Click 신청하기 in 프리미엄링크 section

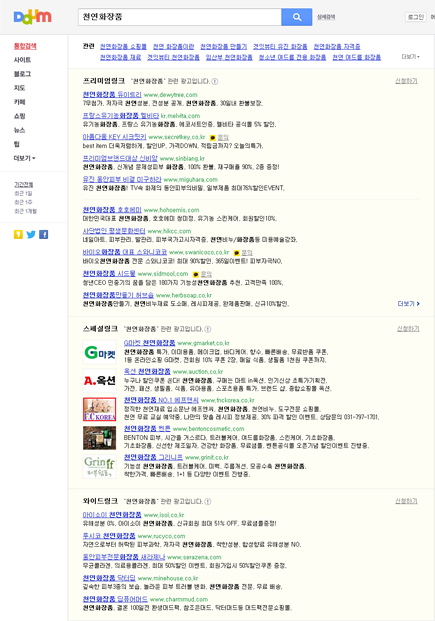406,81
